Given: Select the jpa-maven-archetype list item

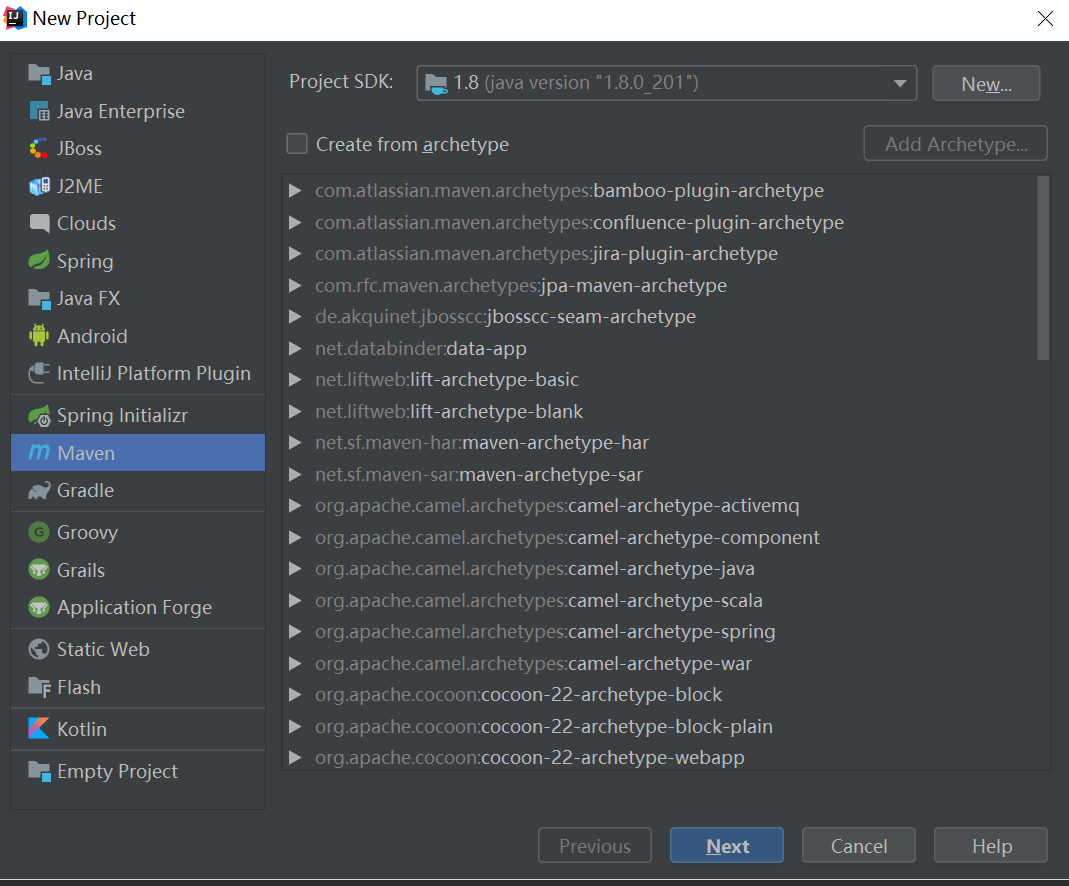Looking at the screenshot, I should pyautogui.click(x=633, y=285).
